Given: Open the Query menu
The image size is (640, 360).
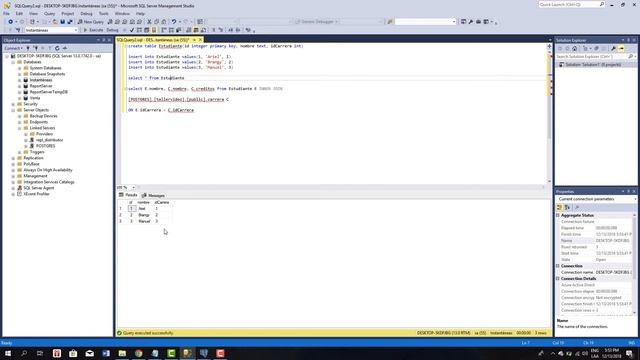Looking at the screenshot, I should (x=49, y=13).
